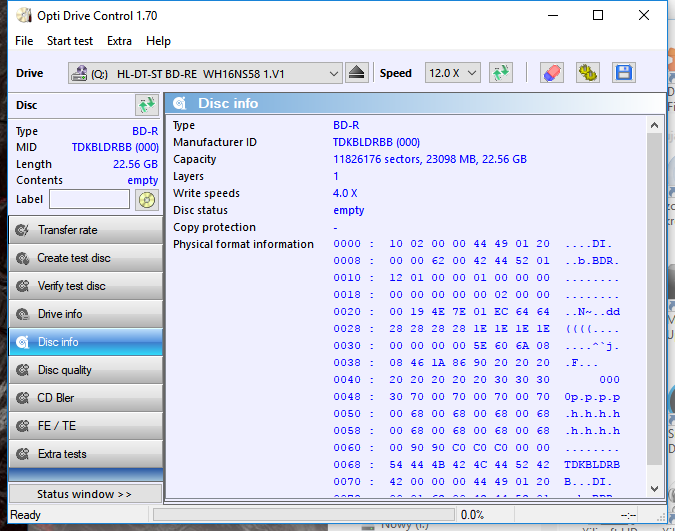The image size is (675, 531).
Task: Refresh disc info in the Disc panel
Action: click(x=147, y=105)
